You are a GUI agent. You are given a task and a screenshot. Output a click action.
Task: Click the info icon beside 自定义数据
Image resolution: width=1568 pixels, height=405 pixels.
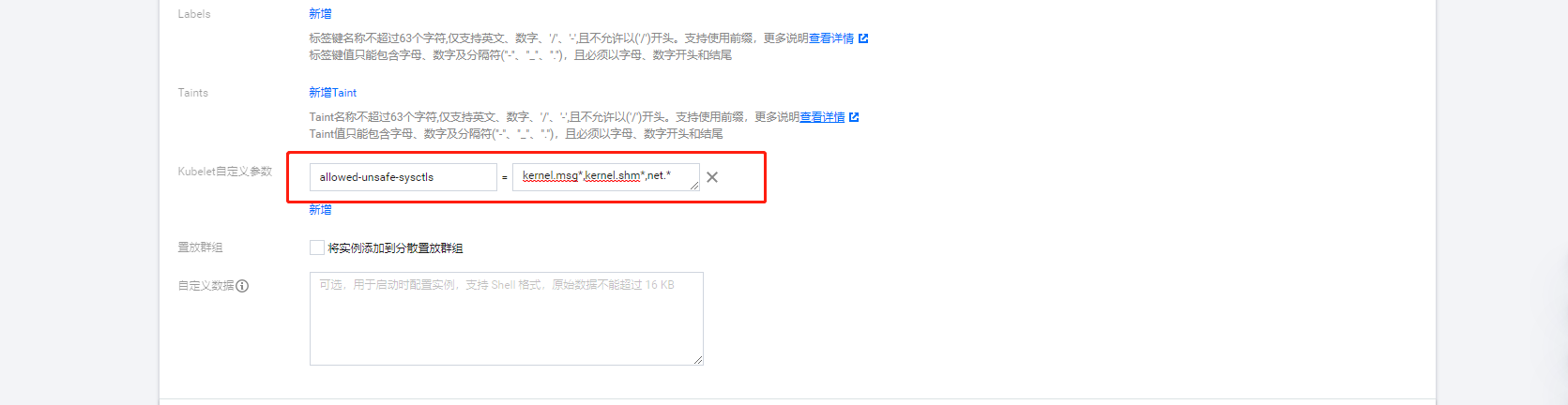point(242,286)
